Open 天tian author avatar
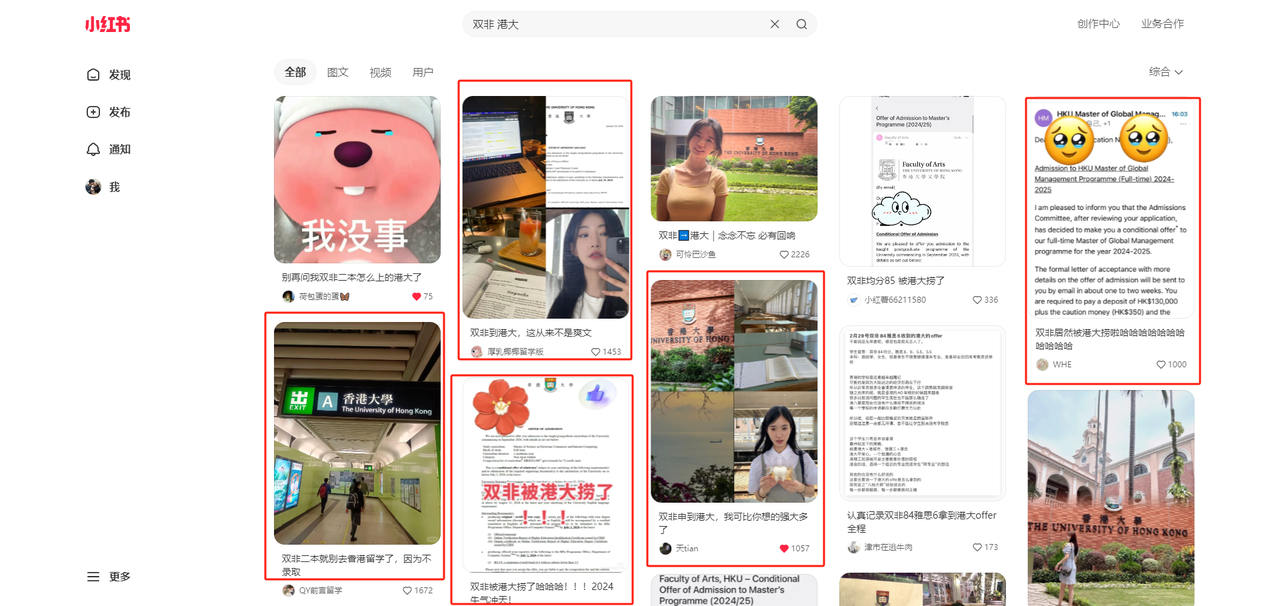The image size is (1280, 606). [x=665, y=548]
